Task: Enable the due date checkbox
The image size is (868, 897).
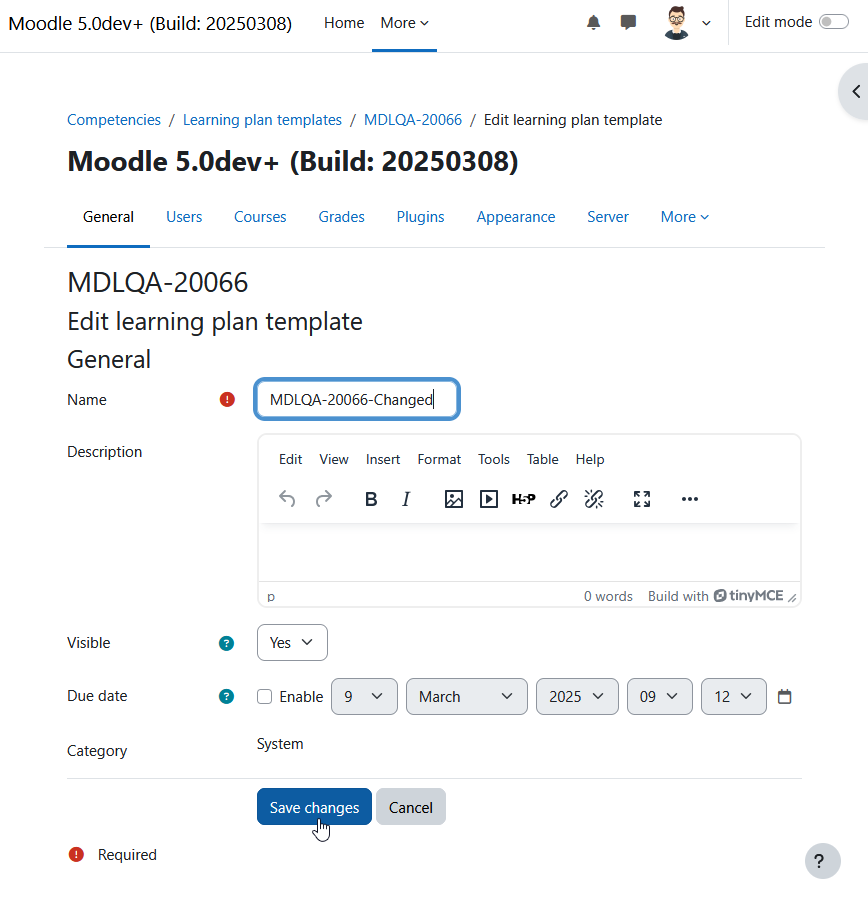Action: (x=264, y=696)
